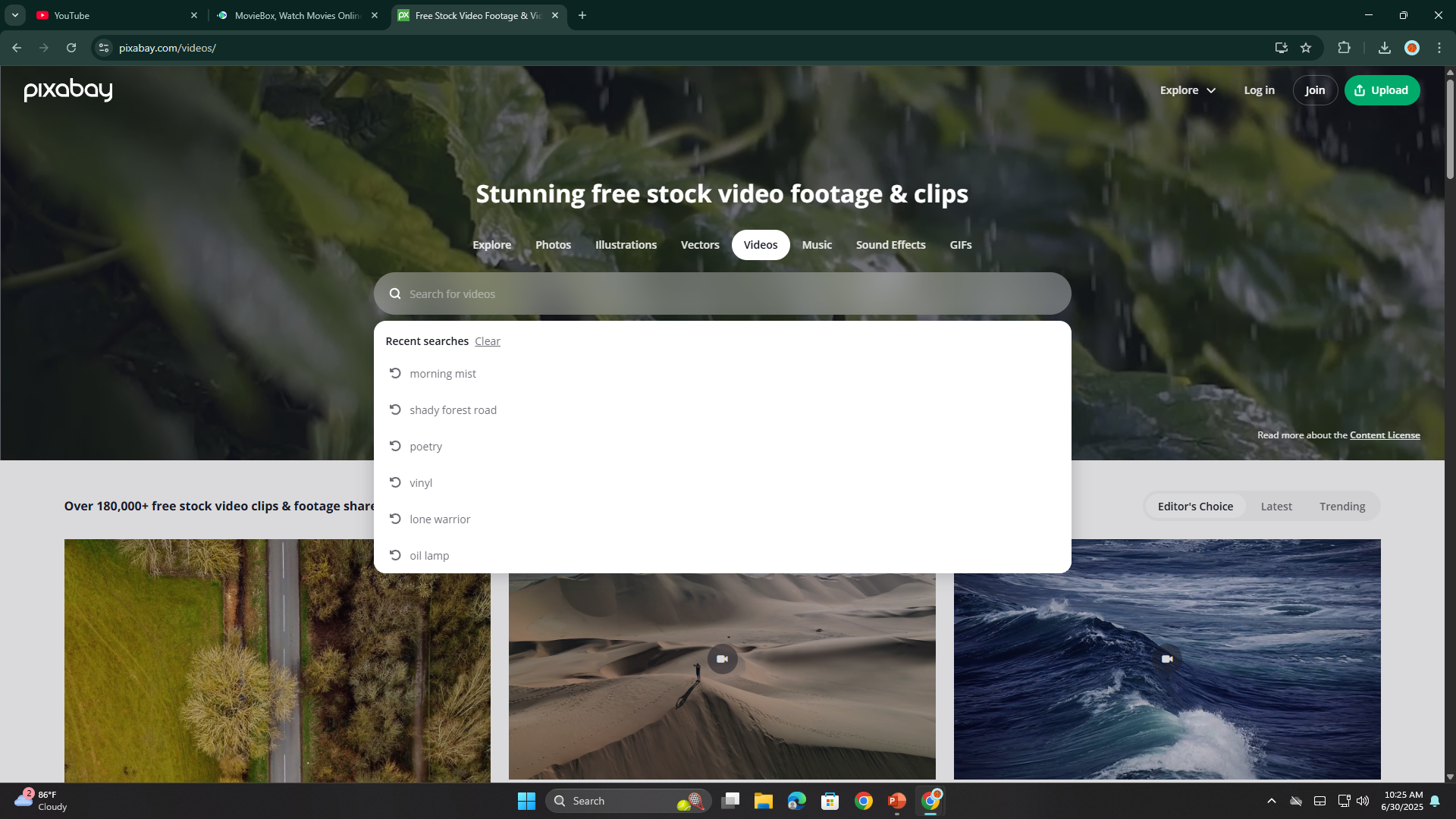Click the history icon beside lone warrior
Image resolution: width=1456 pixels, height=819 pixels.
pos(395,519)
